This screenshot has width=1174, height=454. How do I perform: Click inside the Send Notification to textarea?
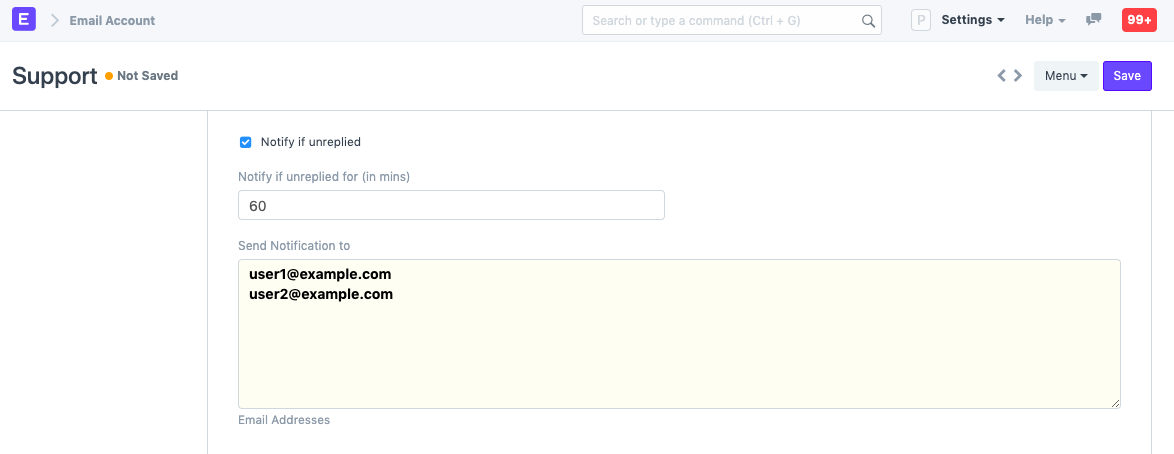[679, 350]
